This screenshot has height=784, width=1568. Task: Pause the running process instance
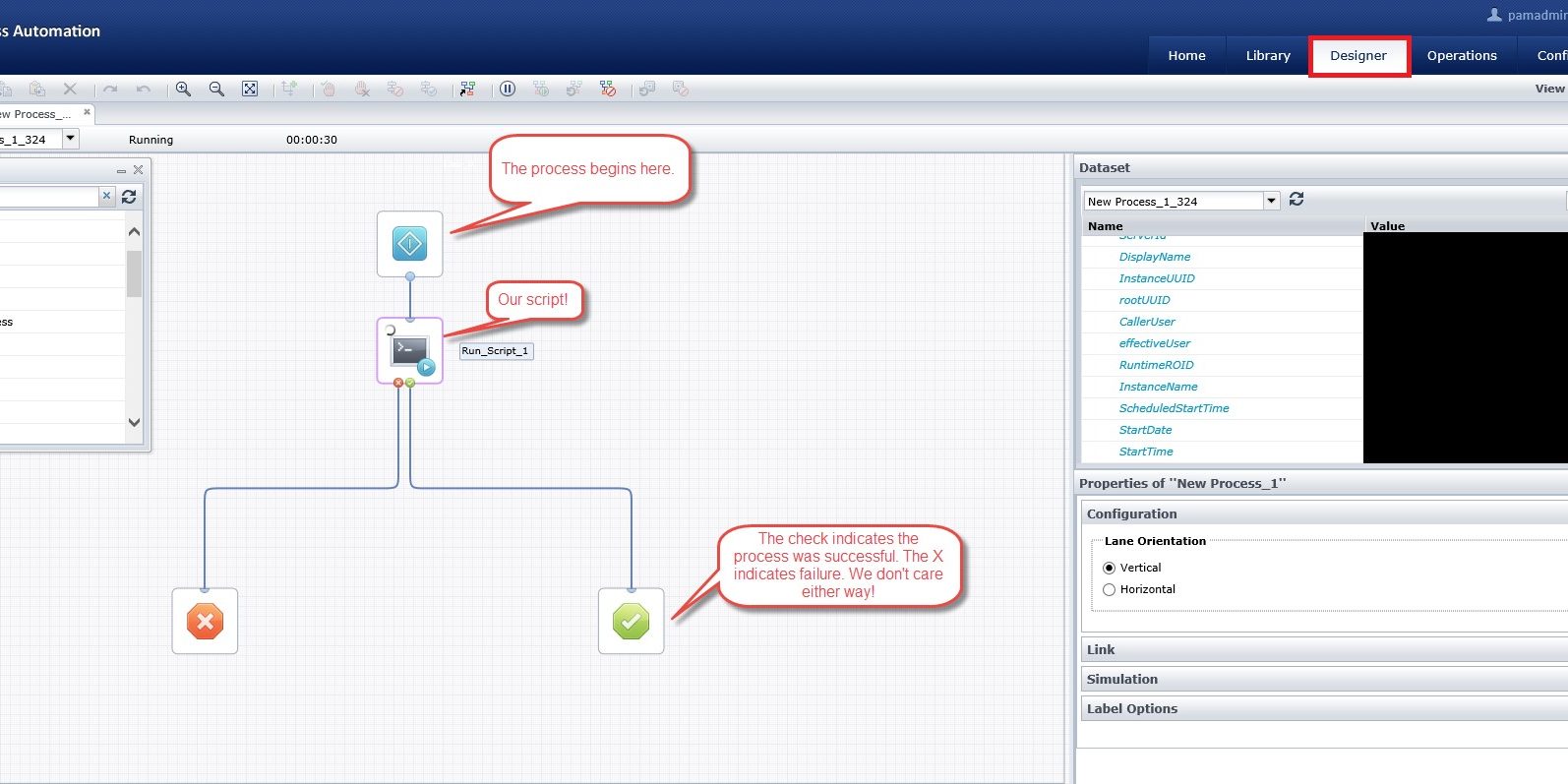pos(508,89)
